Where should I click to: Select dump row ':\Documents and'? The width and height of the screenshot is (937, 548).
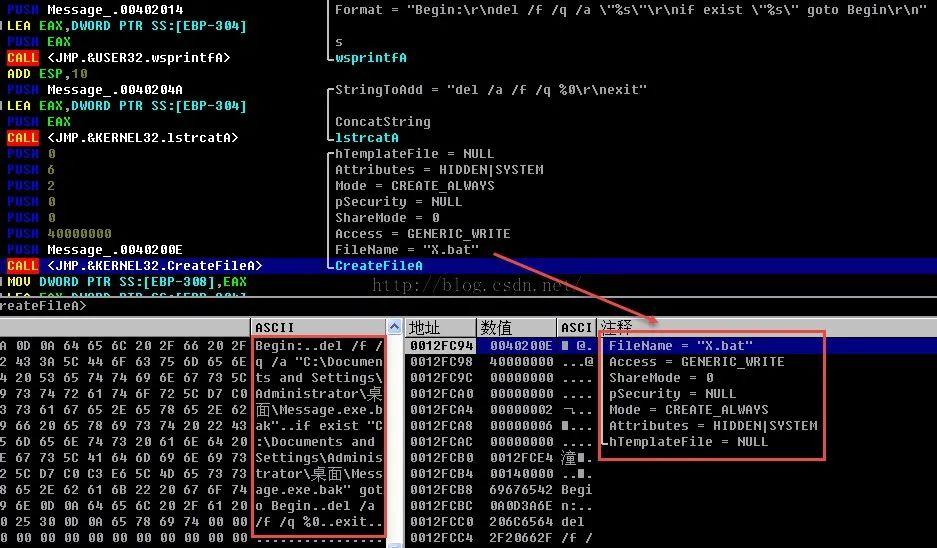click(315, 442)
